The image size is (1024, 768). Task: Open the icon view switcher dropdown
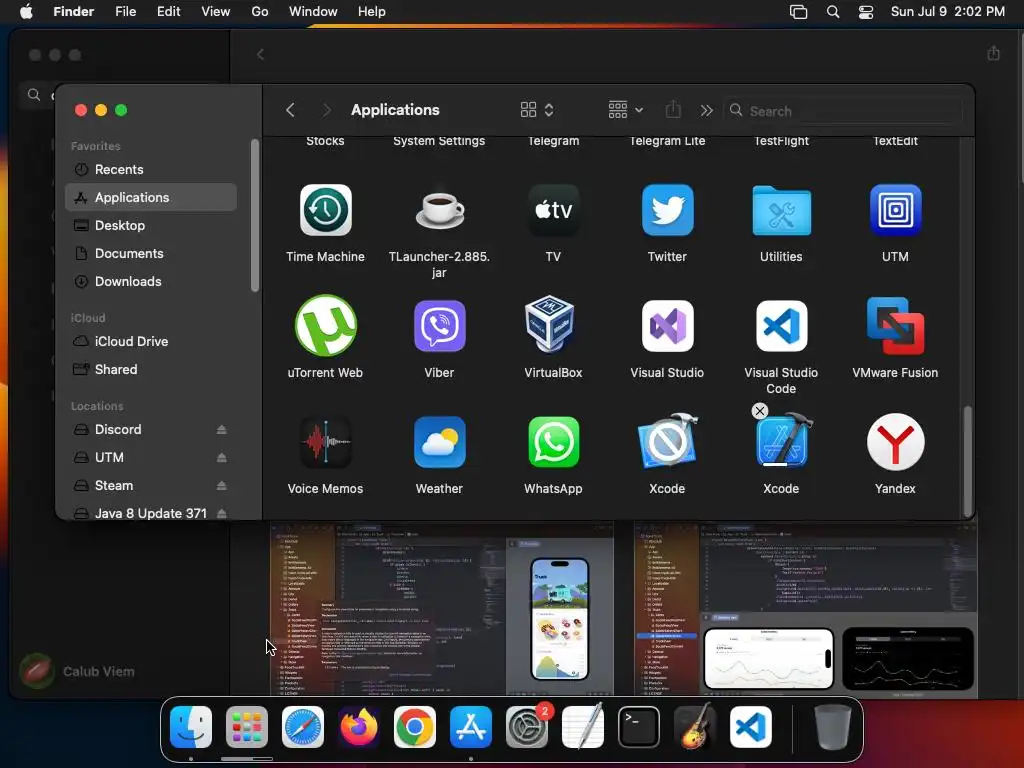click(x=537, y=110)
